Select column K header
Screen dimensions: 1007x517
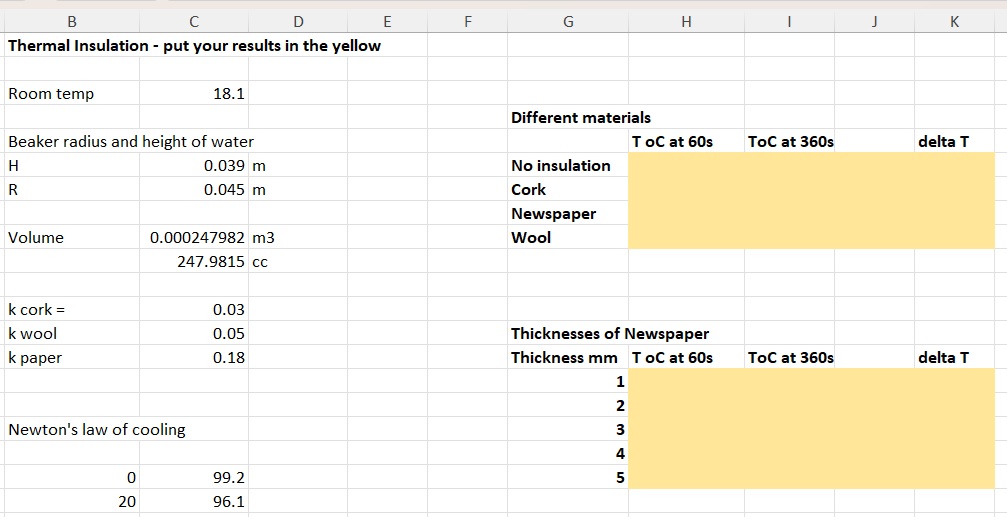[x=954, y=21]
